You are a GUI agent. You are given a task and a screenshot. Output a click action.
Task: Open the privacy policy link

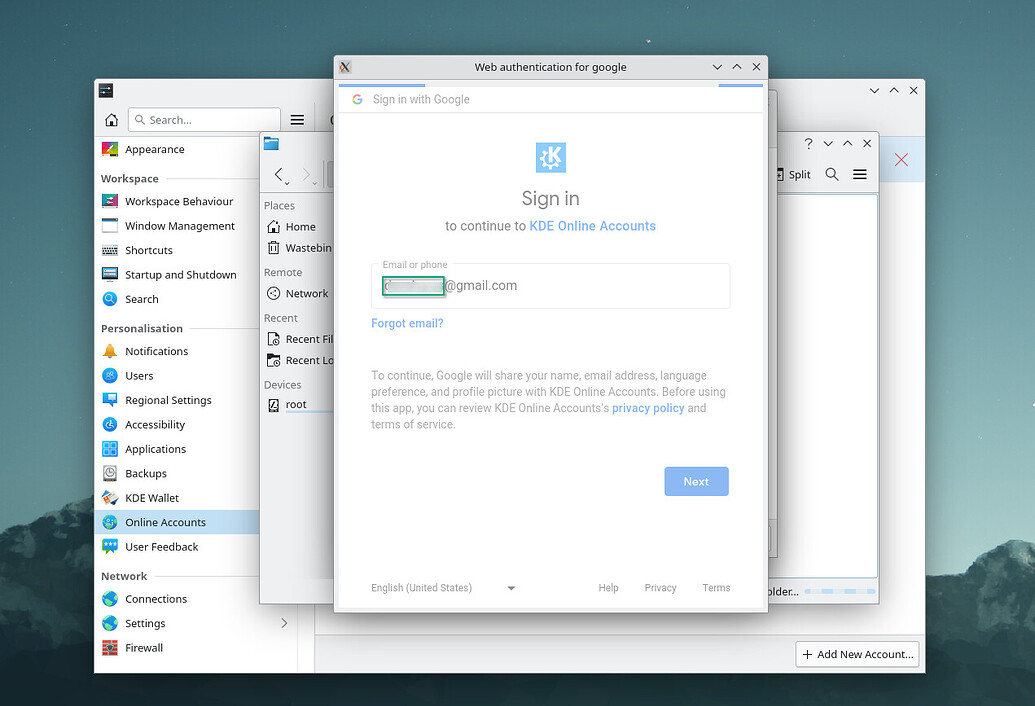point(647,407)
